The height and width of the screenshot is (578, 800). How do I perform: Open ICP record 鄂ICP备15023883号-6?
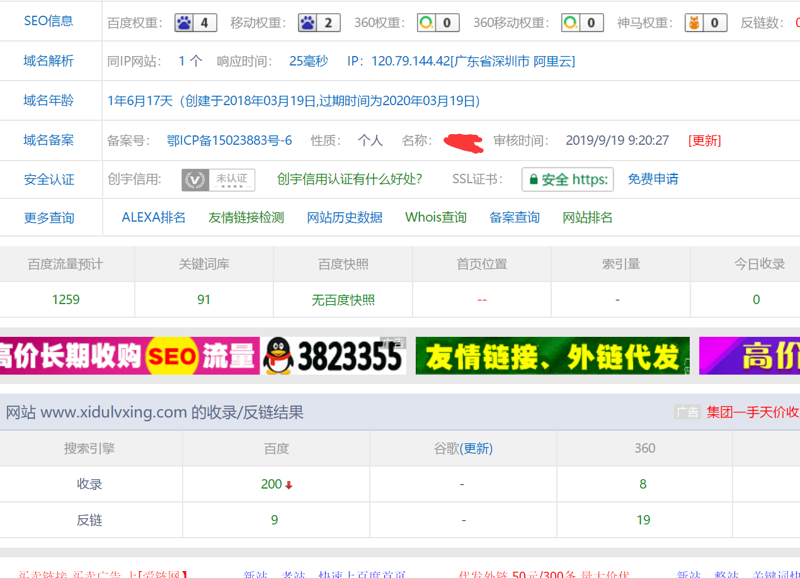[230, 140]
